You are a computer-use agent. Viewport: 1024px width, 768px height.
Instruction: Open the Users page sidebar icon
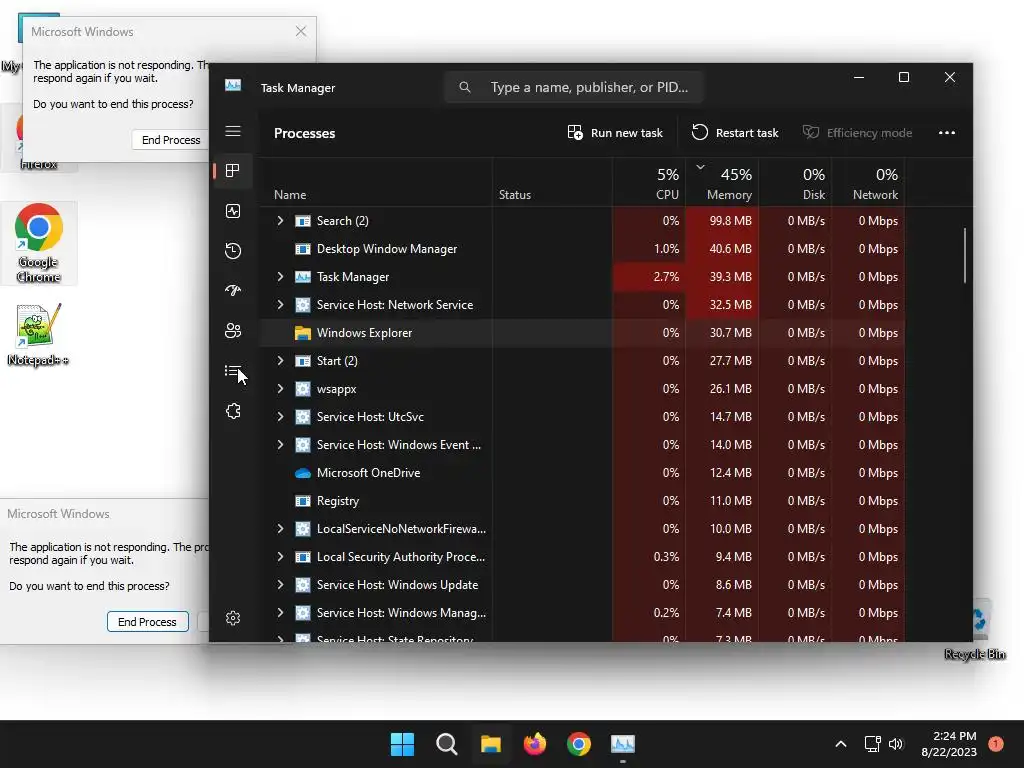click(233, 331)
